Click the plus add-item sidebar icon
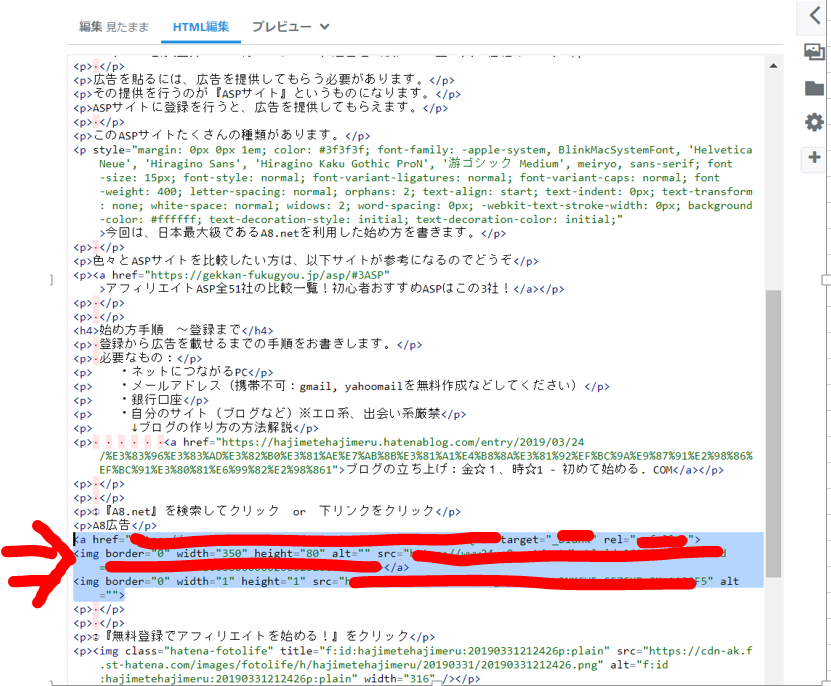The width and height of the screenshot is (831, 686). [x=814, y=157]
